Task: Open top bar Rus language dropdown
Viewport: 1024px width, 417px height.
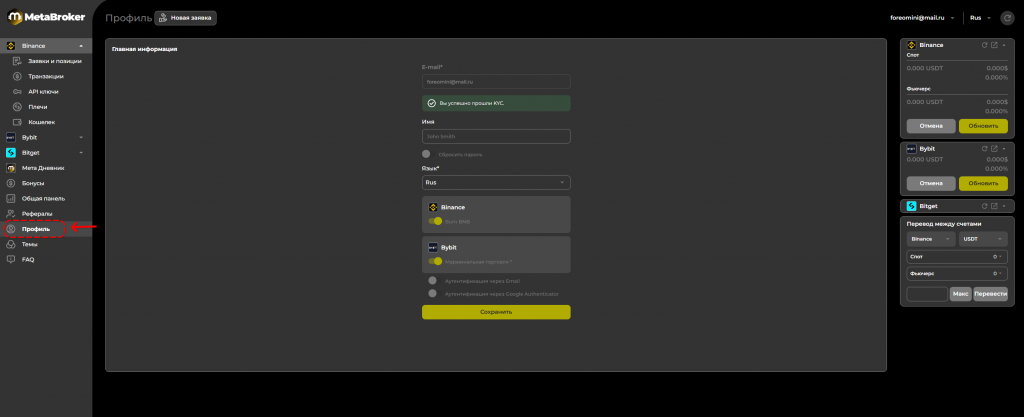Action: tap(981, 18)
